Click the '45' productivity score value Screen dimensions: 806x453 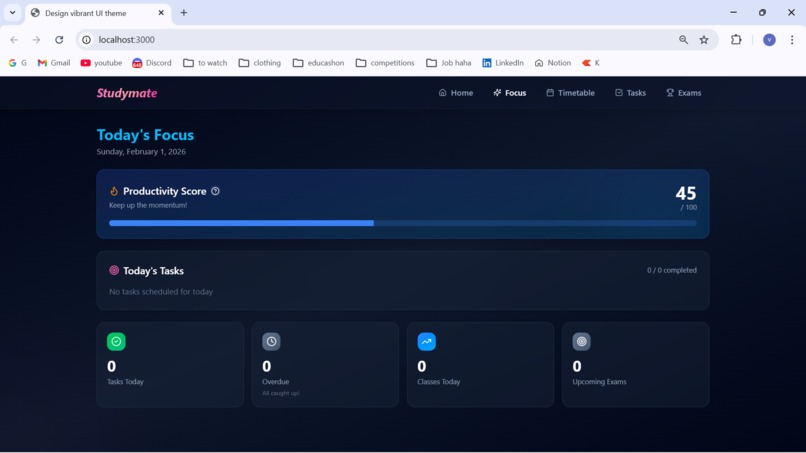click(686, 194)
